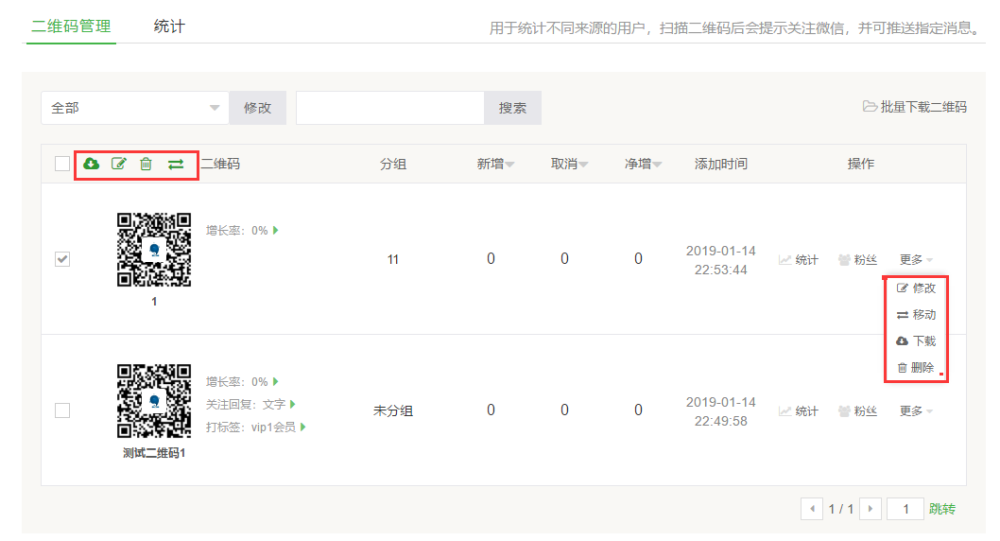Image resolution: width=1000 pixels, height=541 pixels.
Task: Expand 增长率 arrow in 测试二维码1 row
Action: pos(276,382)
